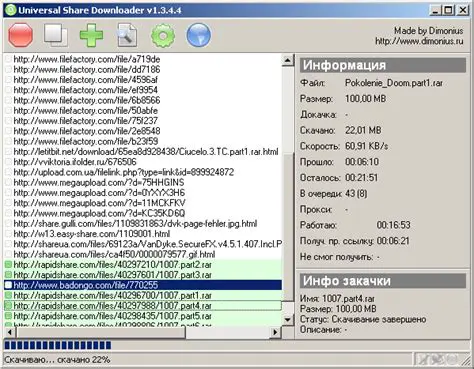Click the Инфо закачки panel header
Screen dimensions: 474x369
(382, 281)
